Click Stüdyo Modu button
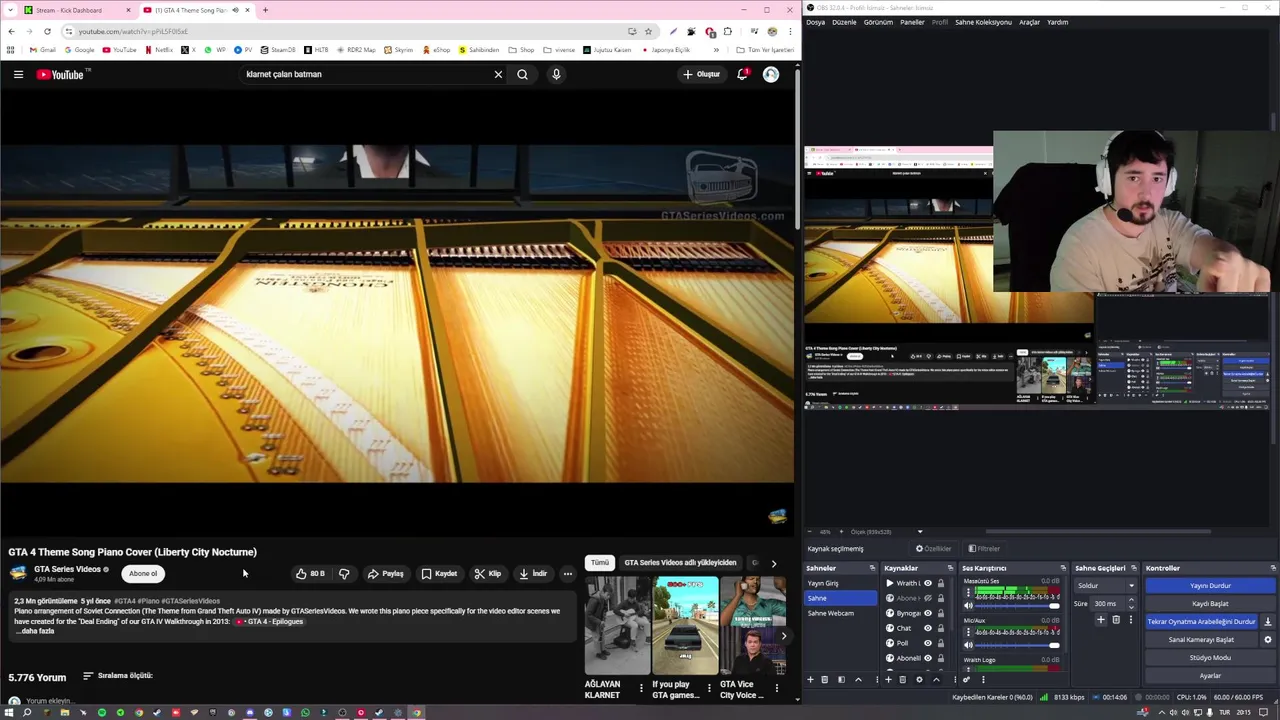This screenshot has width=1280, height=720. [1210, 658]
